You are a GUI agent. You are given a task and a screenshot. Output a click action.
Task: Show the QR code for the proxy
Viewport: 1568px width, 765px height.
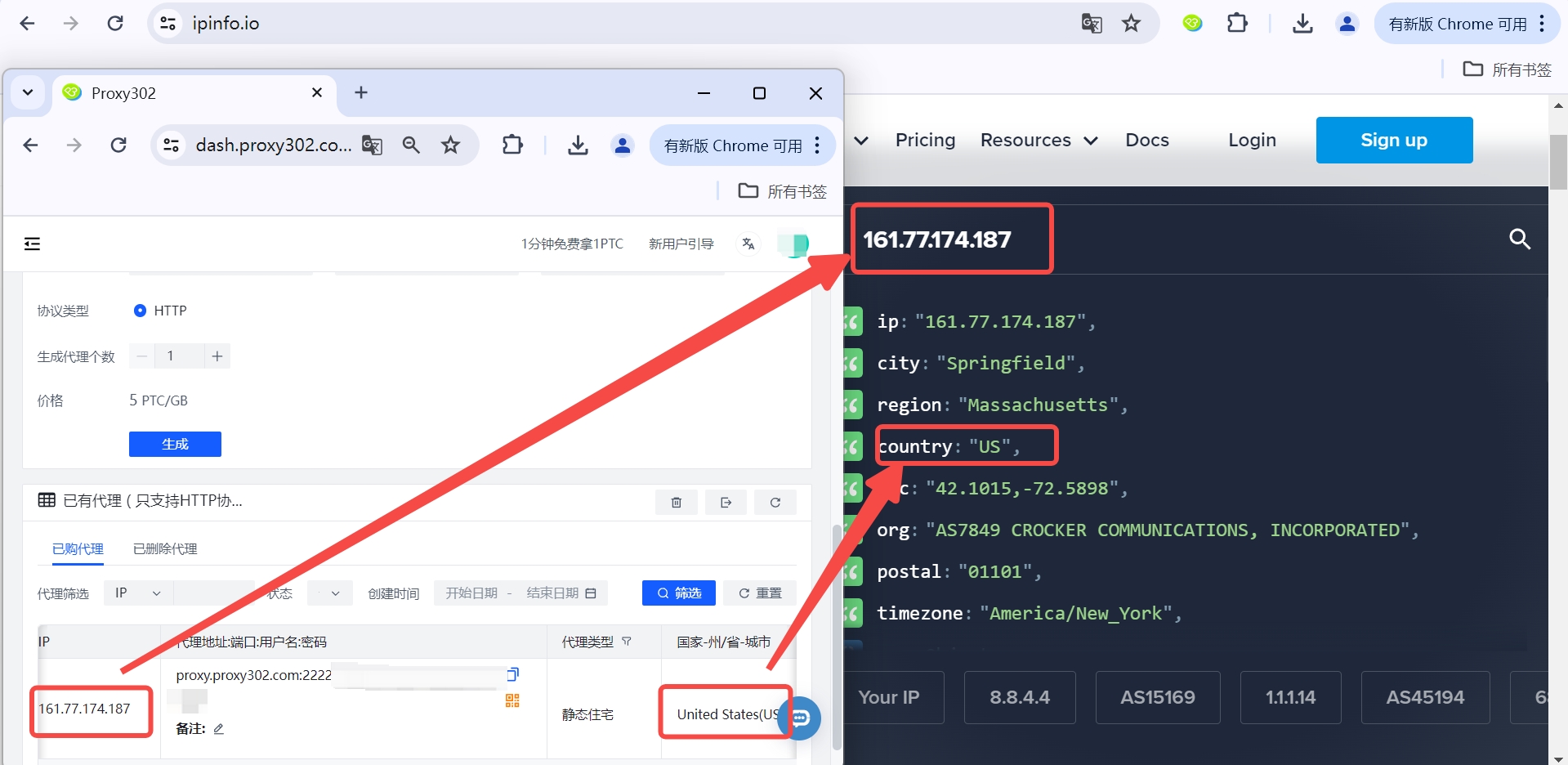[512, 700]
